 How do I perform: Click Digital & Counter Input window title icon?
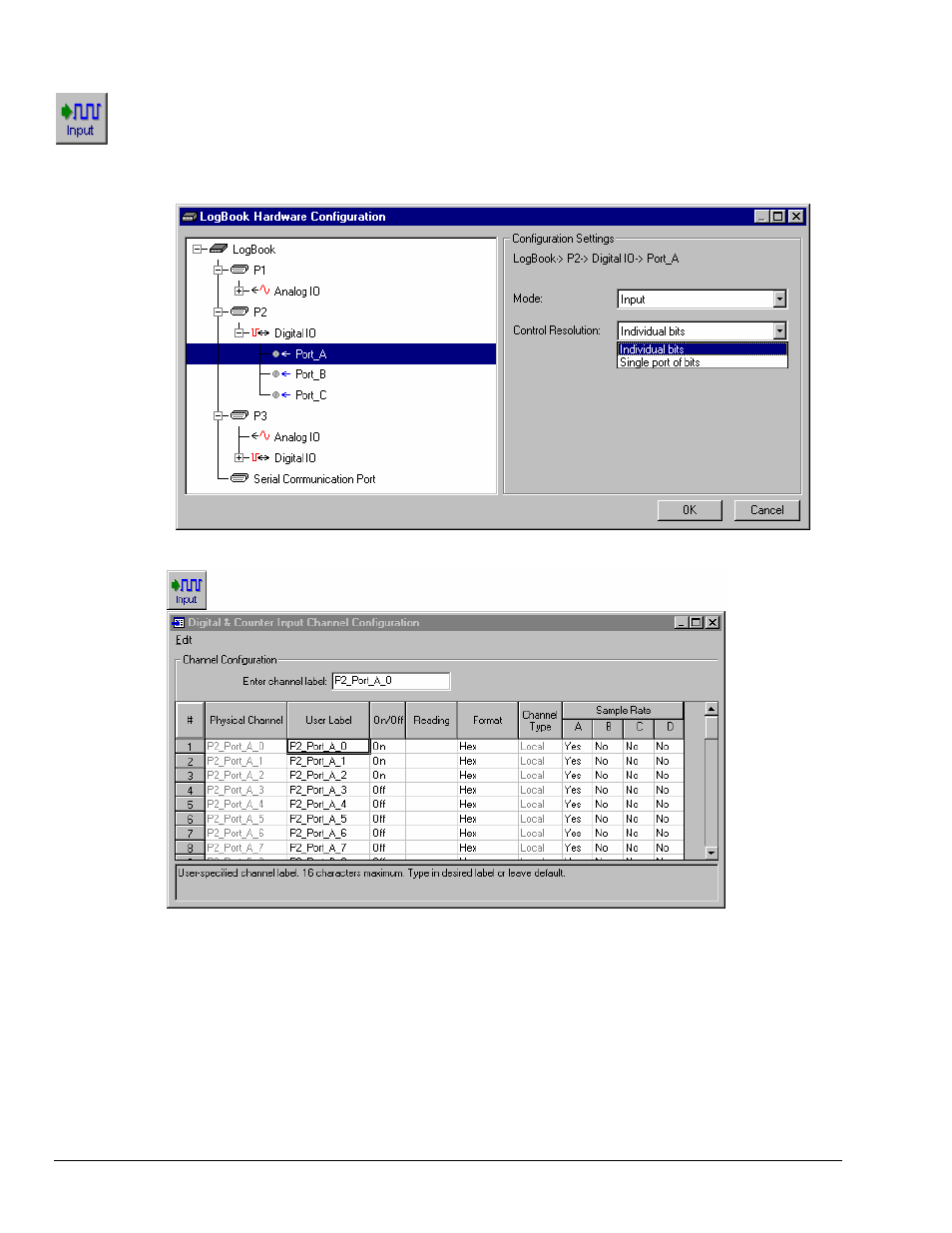pos(180,622)
